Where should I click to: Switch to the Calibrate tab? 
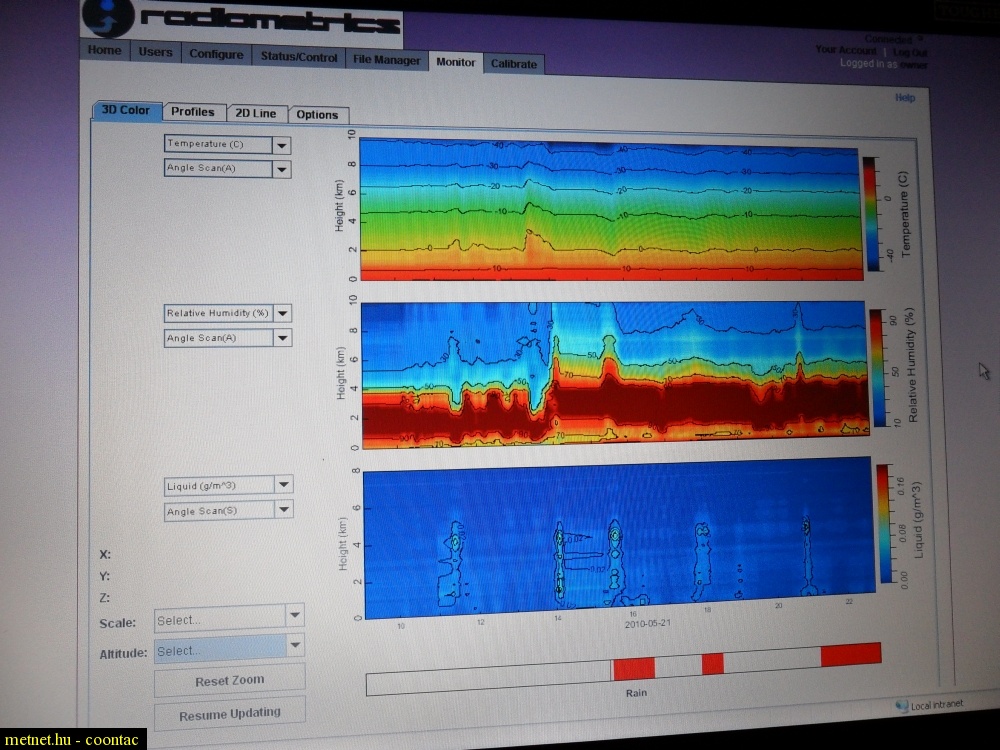(514, 64)
